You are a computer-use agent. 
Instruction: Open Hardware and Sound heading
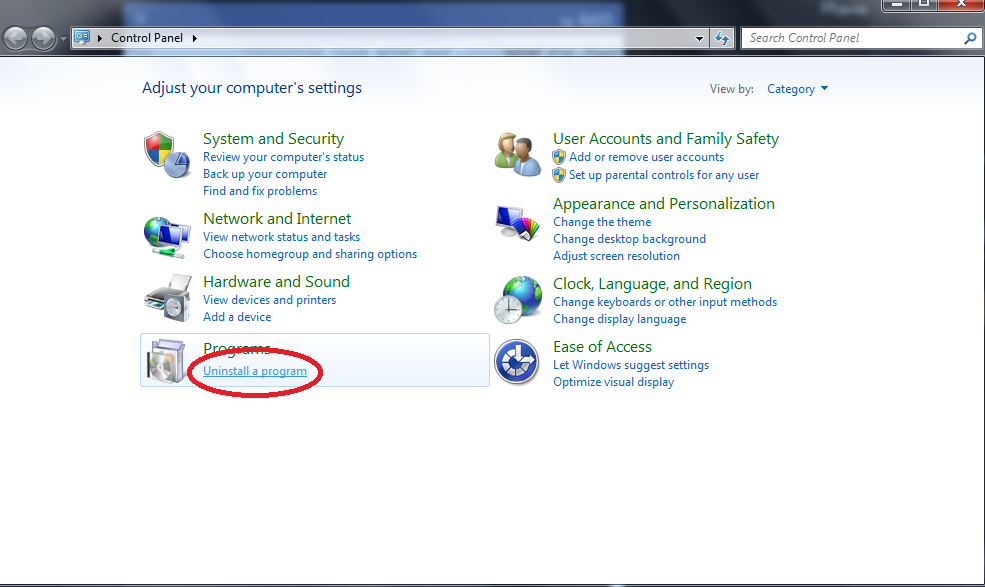tap(276, 282)
